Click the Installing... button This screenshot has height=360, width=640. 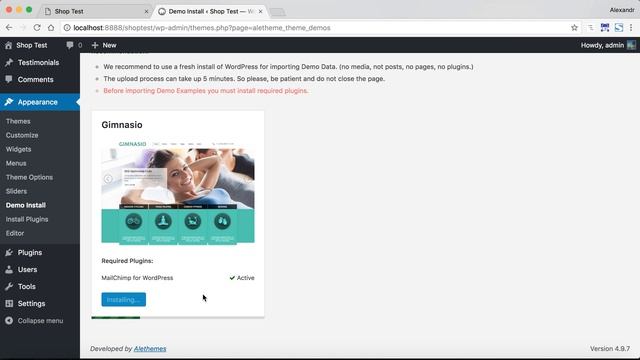click(124, 300)
